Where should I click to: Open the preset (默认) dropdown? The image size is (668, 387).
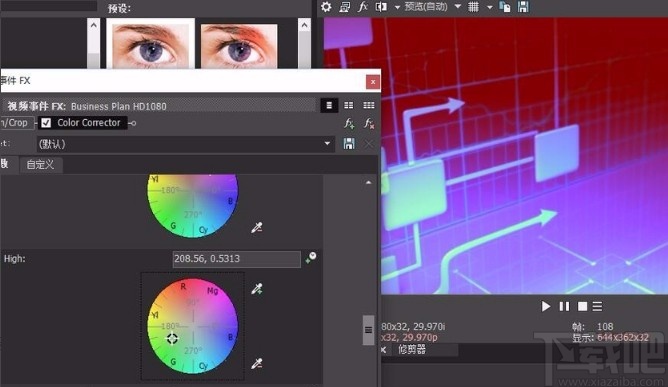[x=185, y=144]
